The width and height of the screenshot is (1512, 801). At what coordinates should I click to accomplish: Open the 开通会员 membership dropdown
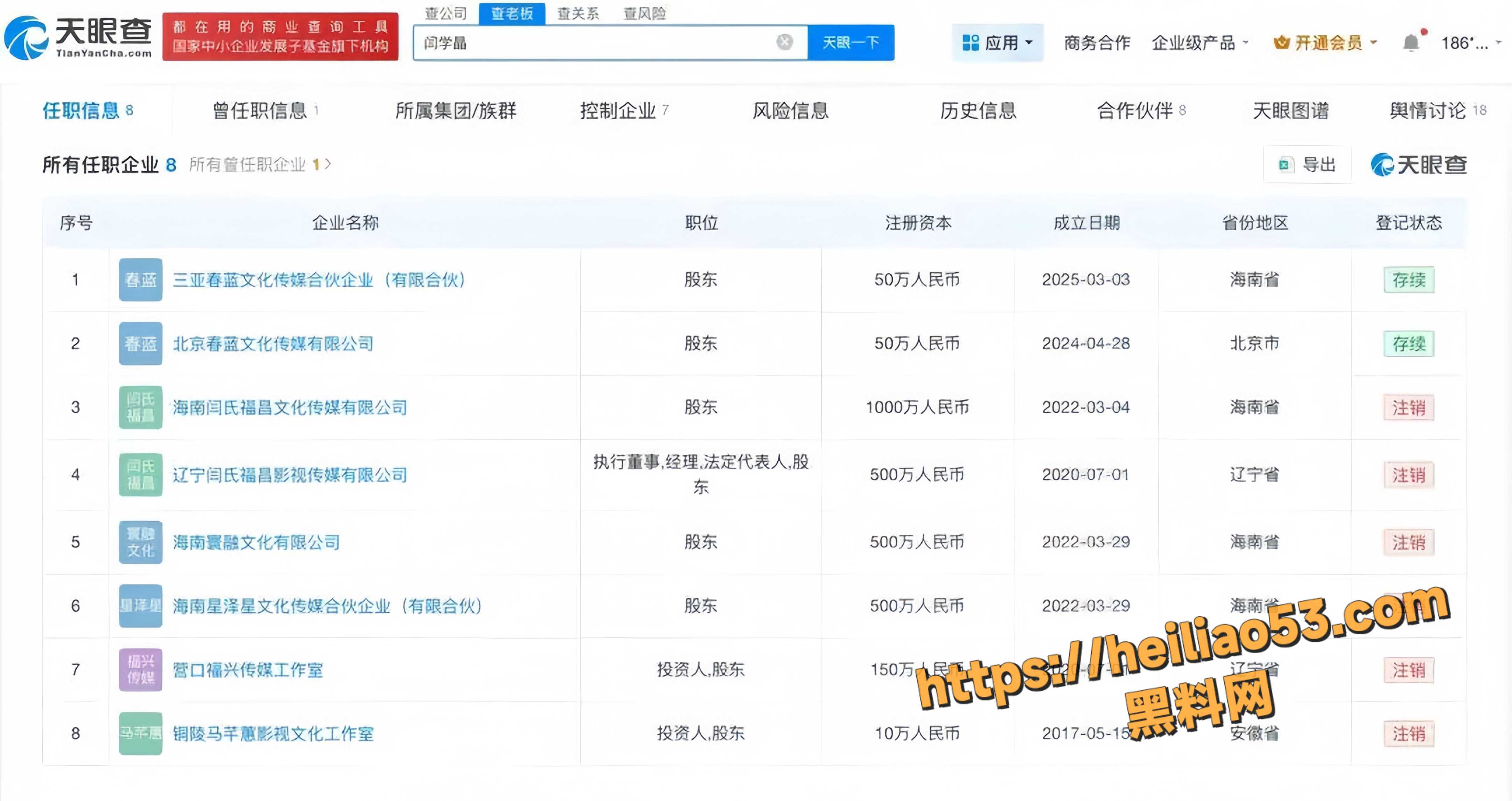tap(1325, 42)
